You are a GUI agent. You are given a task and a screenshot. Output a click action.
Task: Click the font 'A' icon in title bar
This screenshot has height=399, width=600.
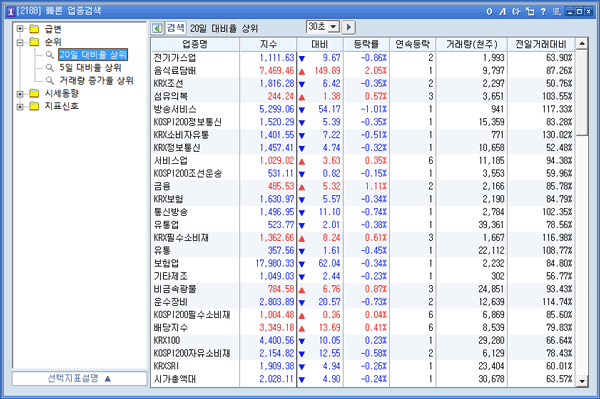[503, 11]
